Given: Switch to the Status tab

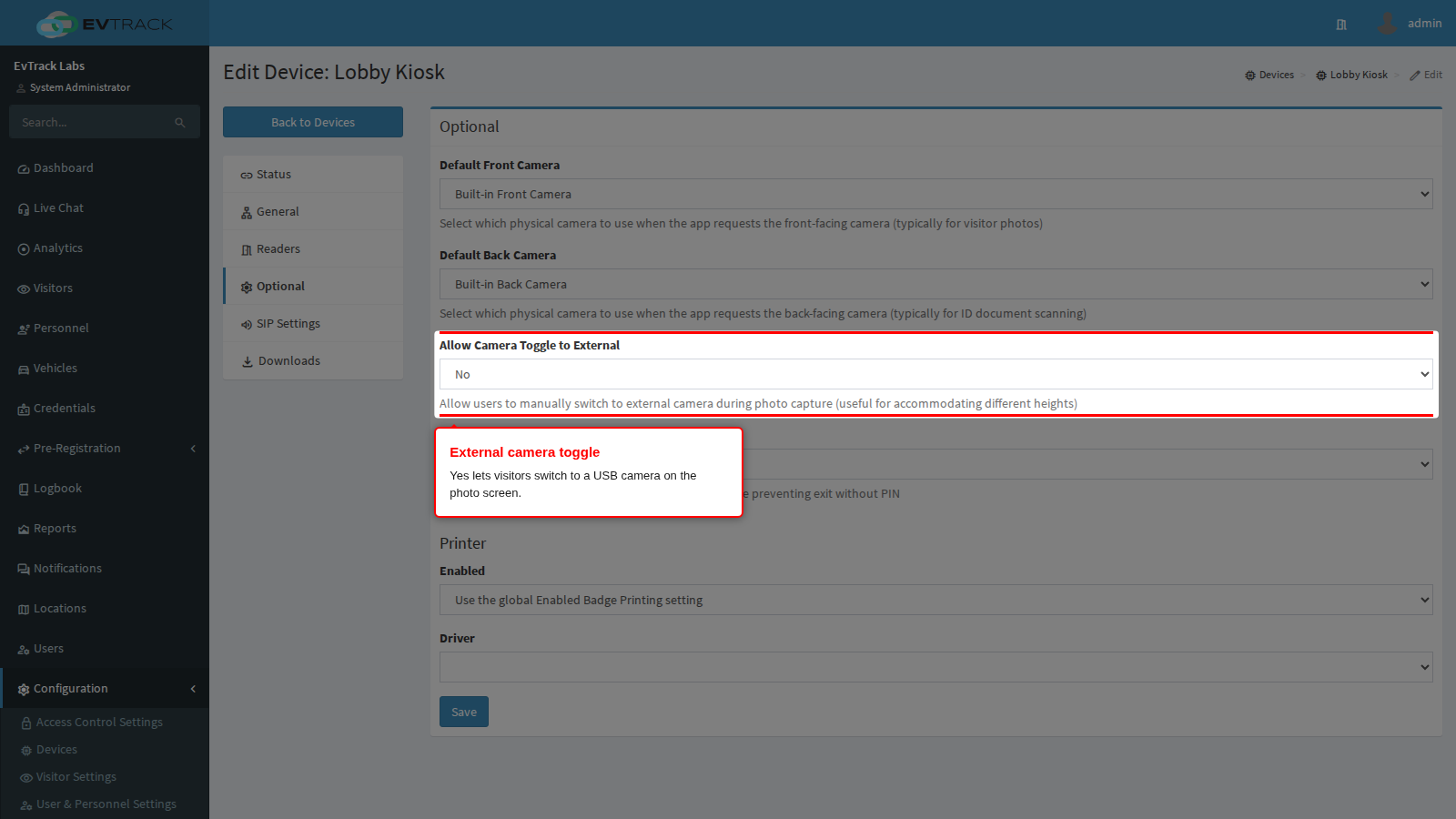Looking at the screenshot, I should tap(313, 175).
